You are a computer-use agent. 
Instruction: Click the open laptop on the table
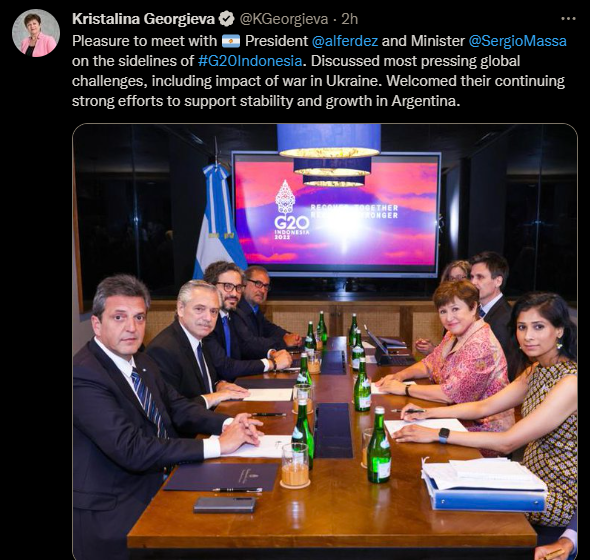(388, 348)
